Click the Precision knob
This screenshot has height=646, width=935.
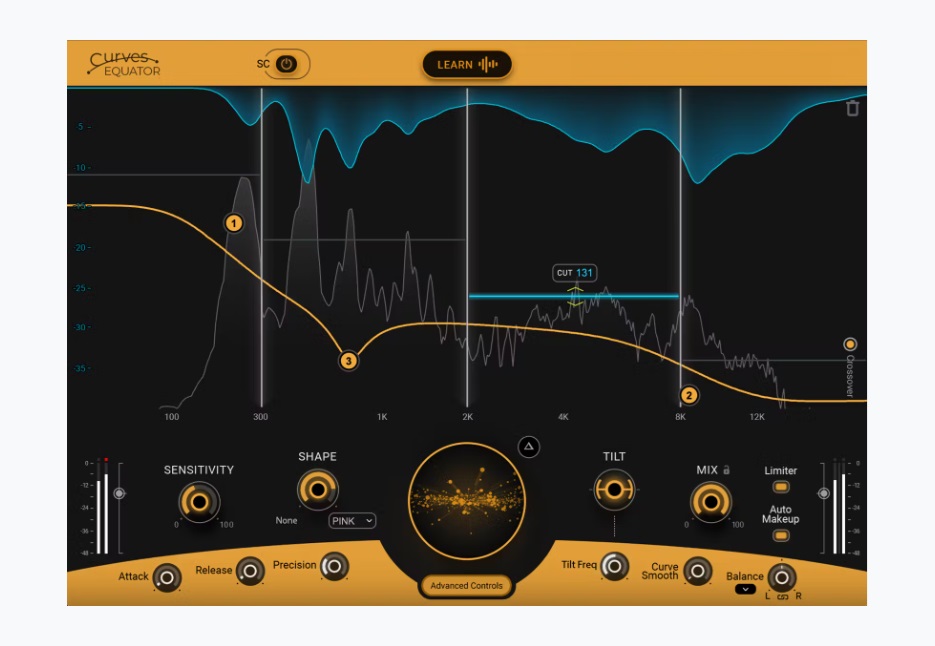(x=334, y=566)
